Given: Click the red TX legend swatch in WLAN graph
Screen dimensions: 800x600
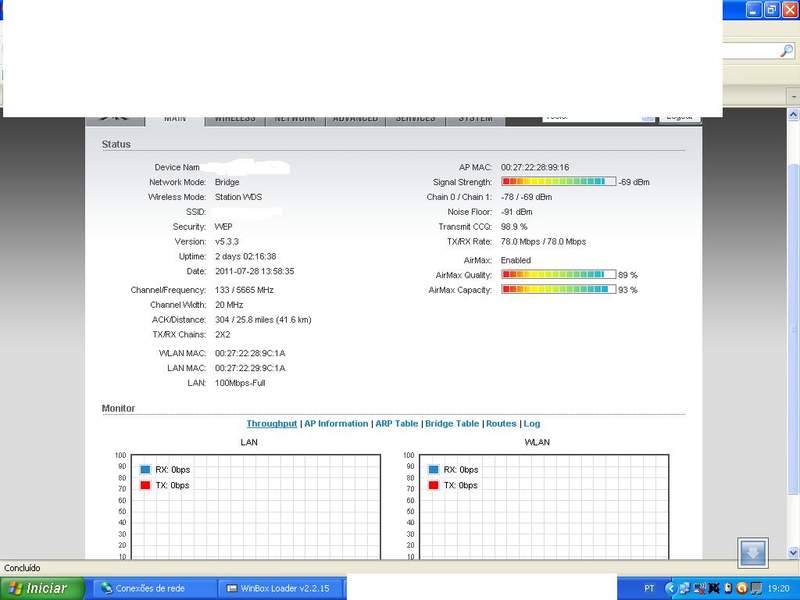Looking at the screenshot, I should (x=434, y=485).
